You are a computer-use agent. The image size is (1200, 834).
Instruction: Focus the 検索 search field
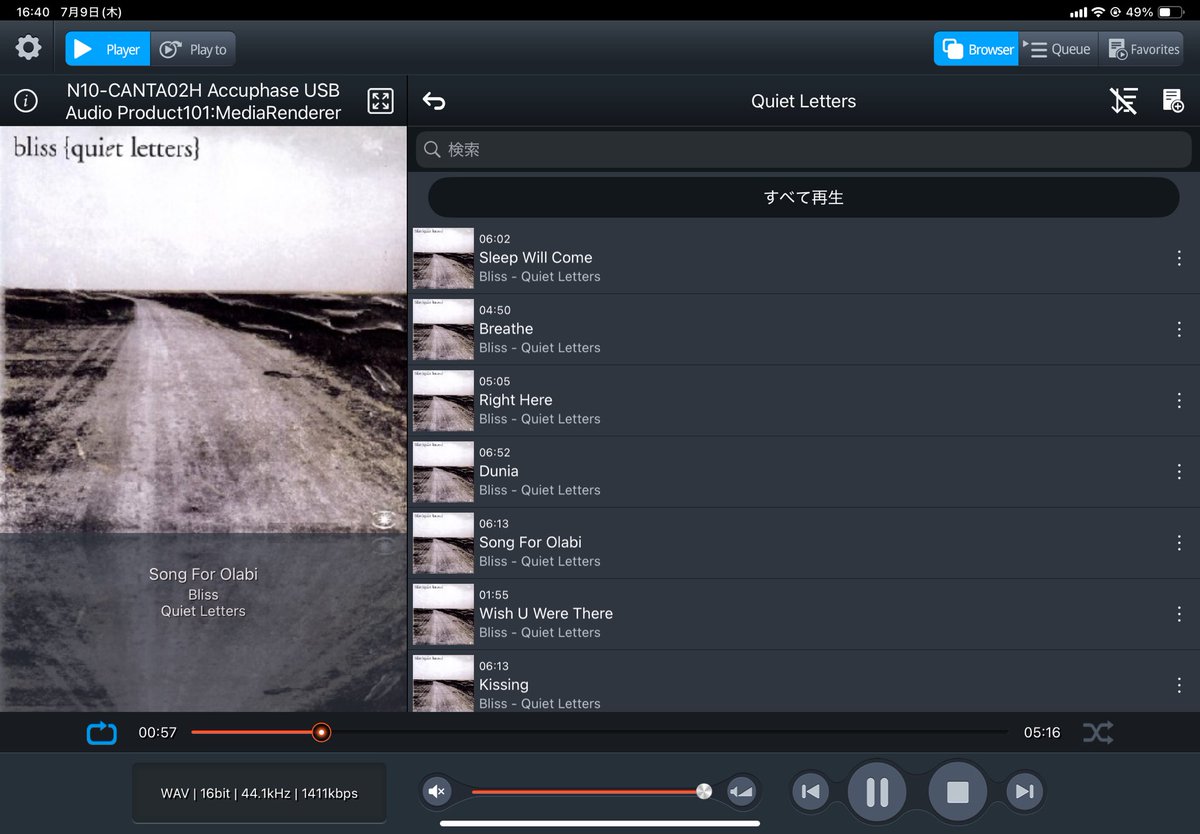click(803, 149)
